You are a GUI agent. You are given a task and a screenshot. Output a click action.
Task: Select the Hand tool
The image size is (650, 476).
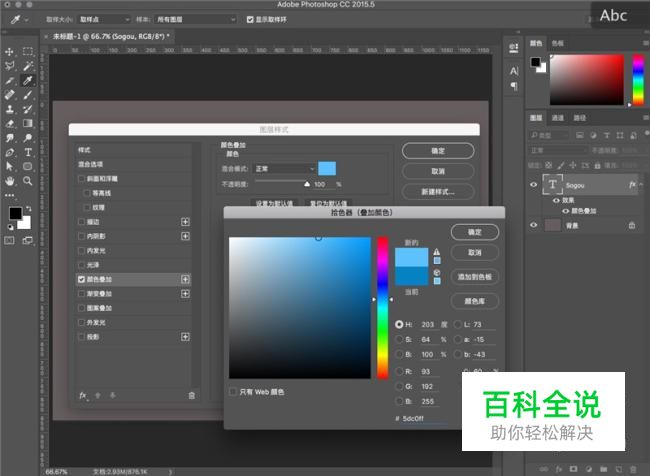tap(9, 181)
